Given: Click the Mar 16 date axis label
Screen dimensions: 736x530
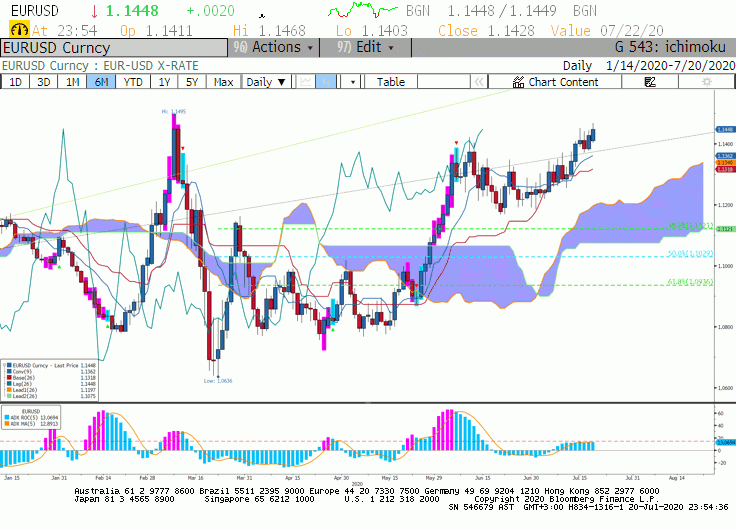Looking at the screenshot, I should coord(195,478).
